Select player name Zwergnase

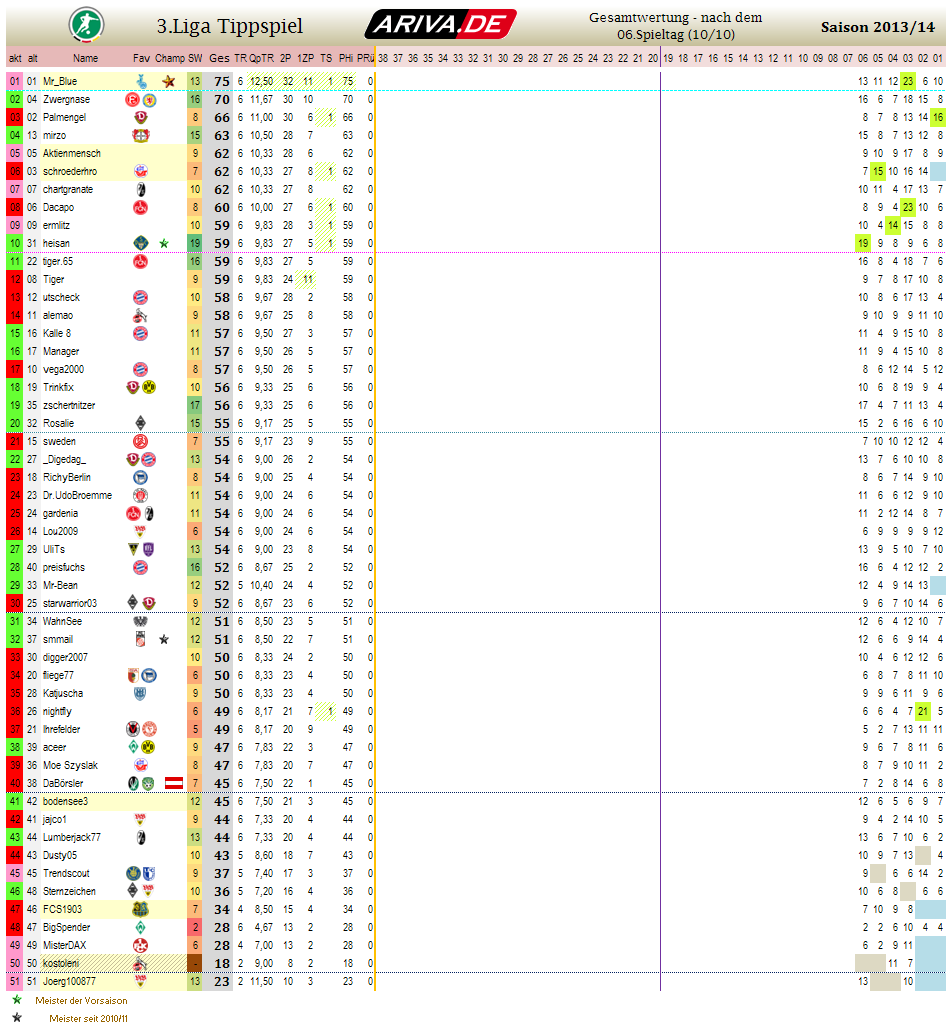point(66,99)
